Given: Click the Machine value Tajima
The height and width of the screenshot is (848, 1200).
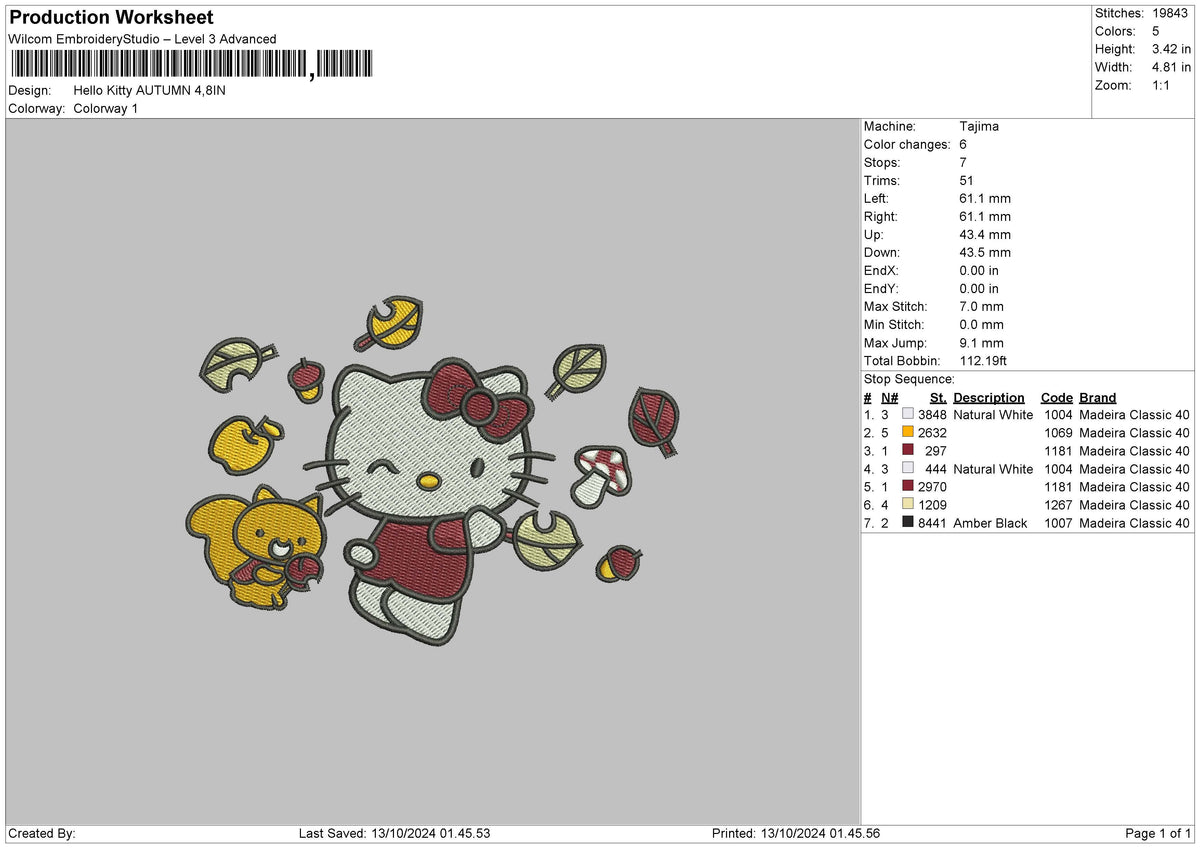Looking at the screenshot, I should [x=979, y=126].
